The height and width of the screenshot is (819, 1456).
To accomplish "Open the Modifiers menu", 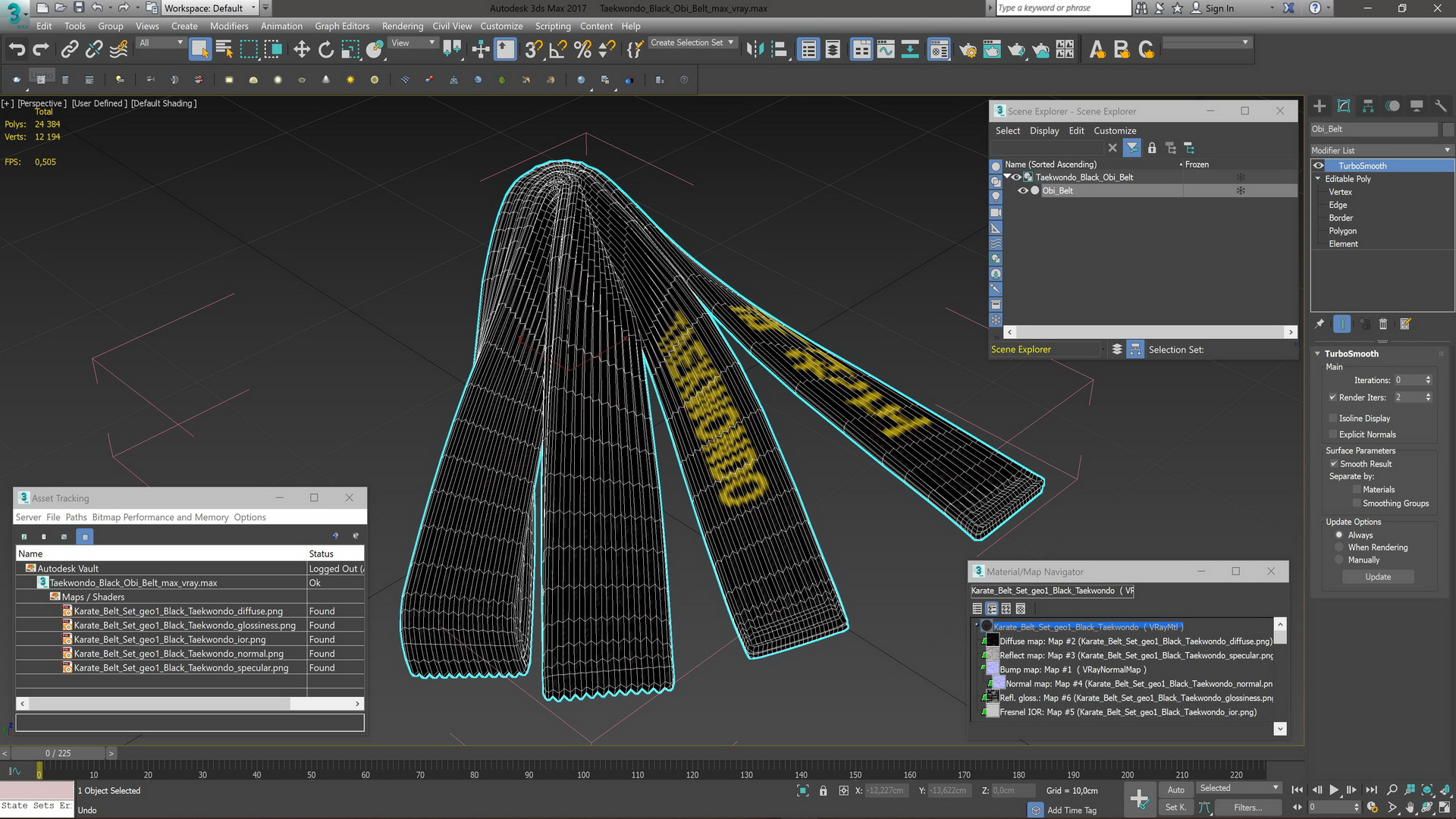I will click(x=228, y=26).
